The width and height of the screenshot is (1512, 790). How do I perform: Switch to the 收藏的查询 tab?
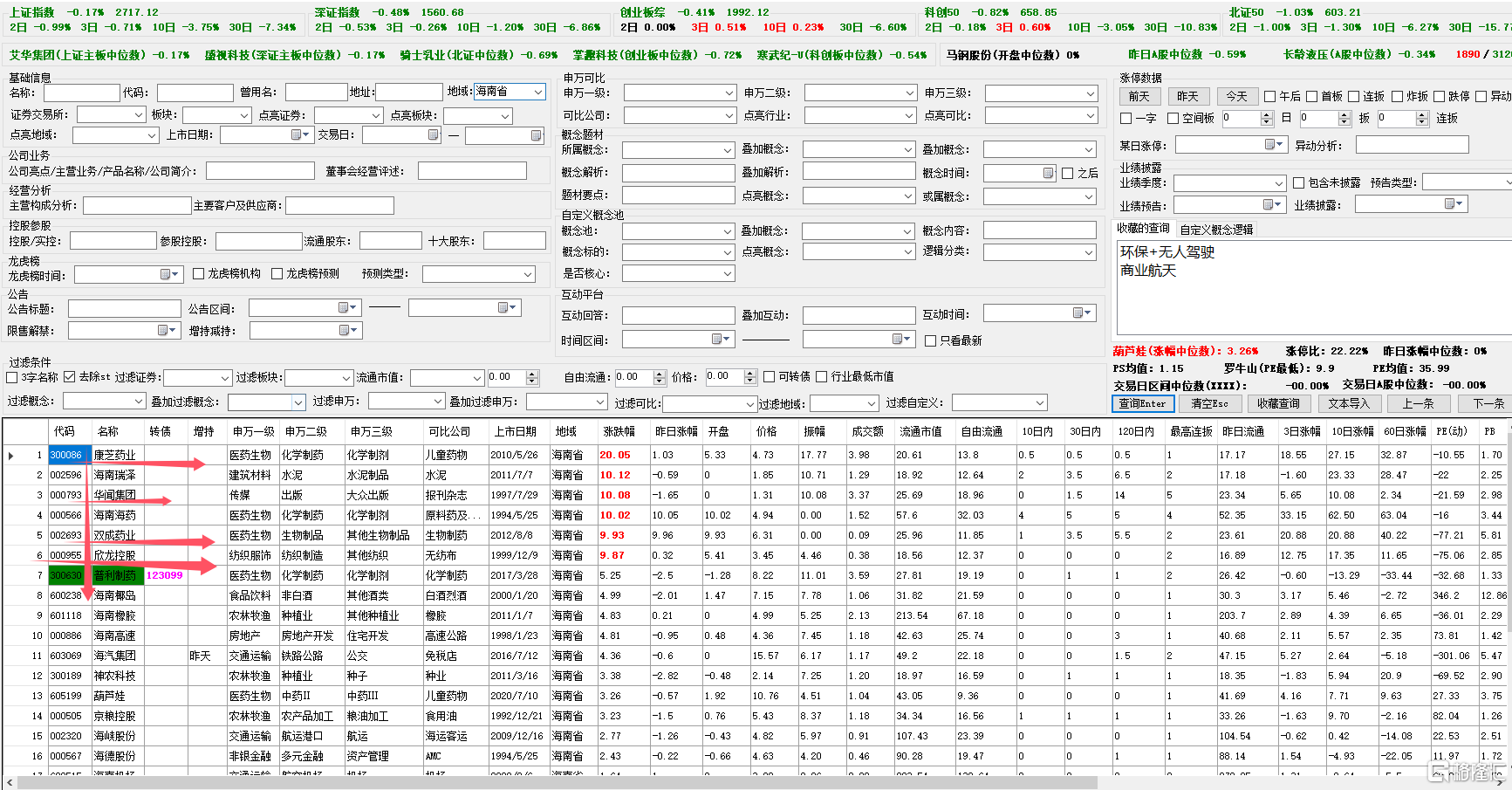pos(1143,229)
